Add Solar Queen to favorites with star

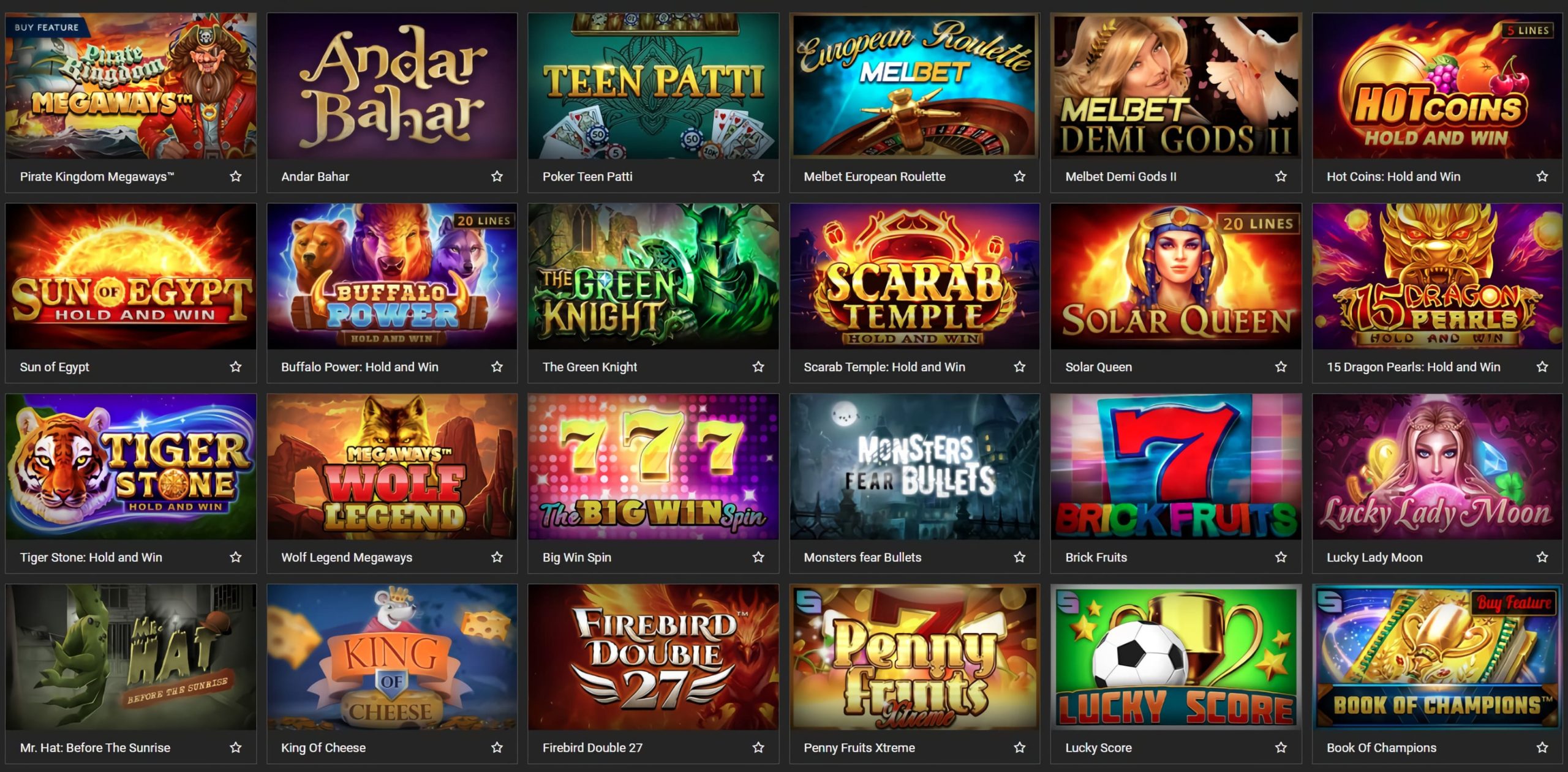click(x=1281, y=367)
